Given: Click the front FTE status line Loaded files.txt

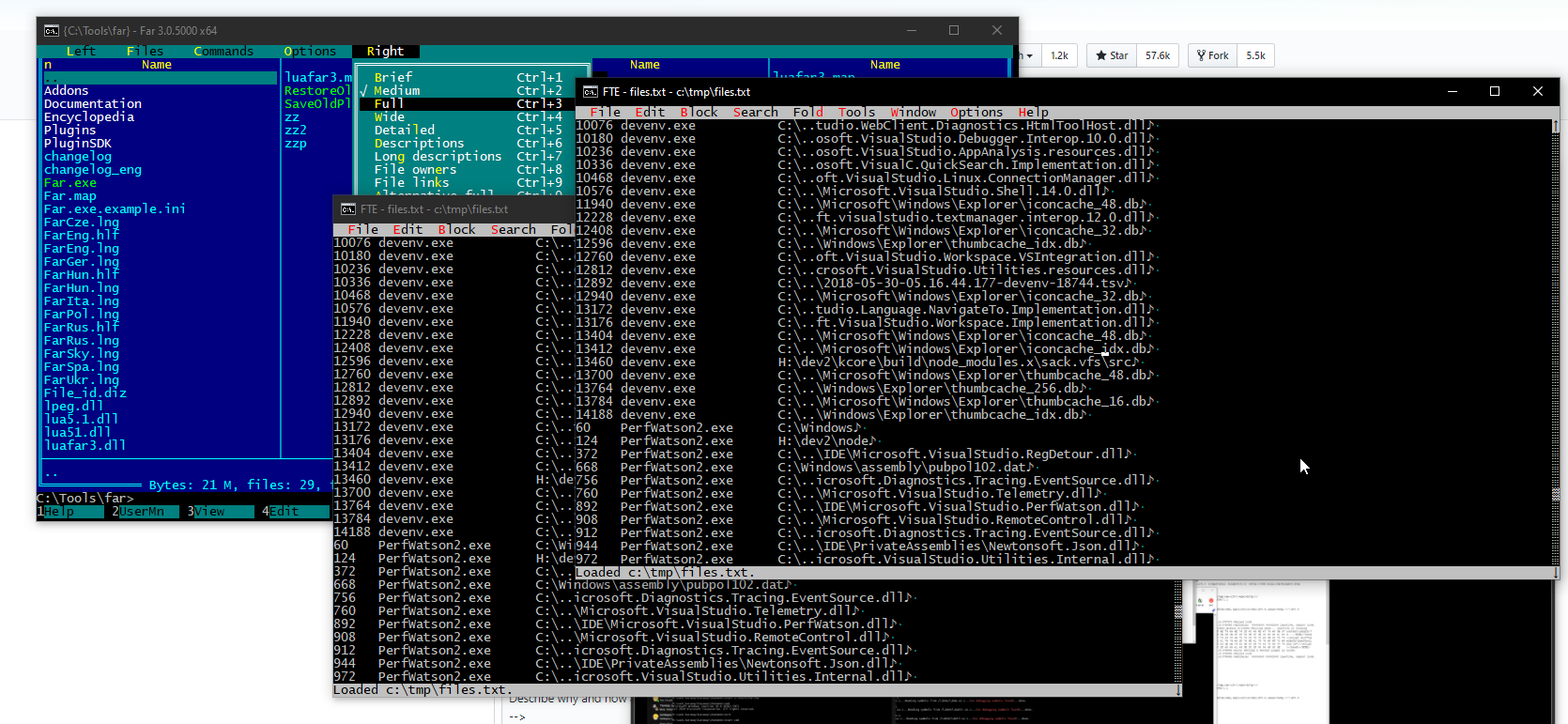Looking at the screenshot, I should 666,573.
